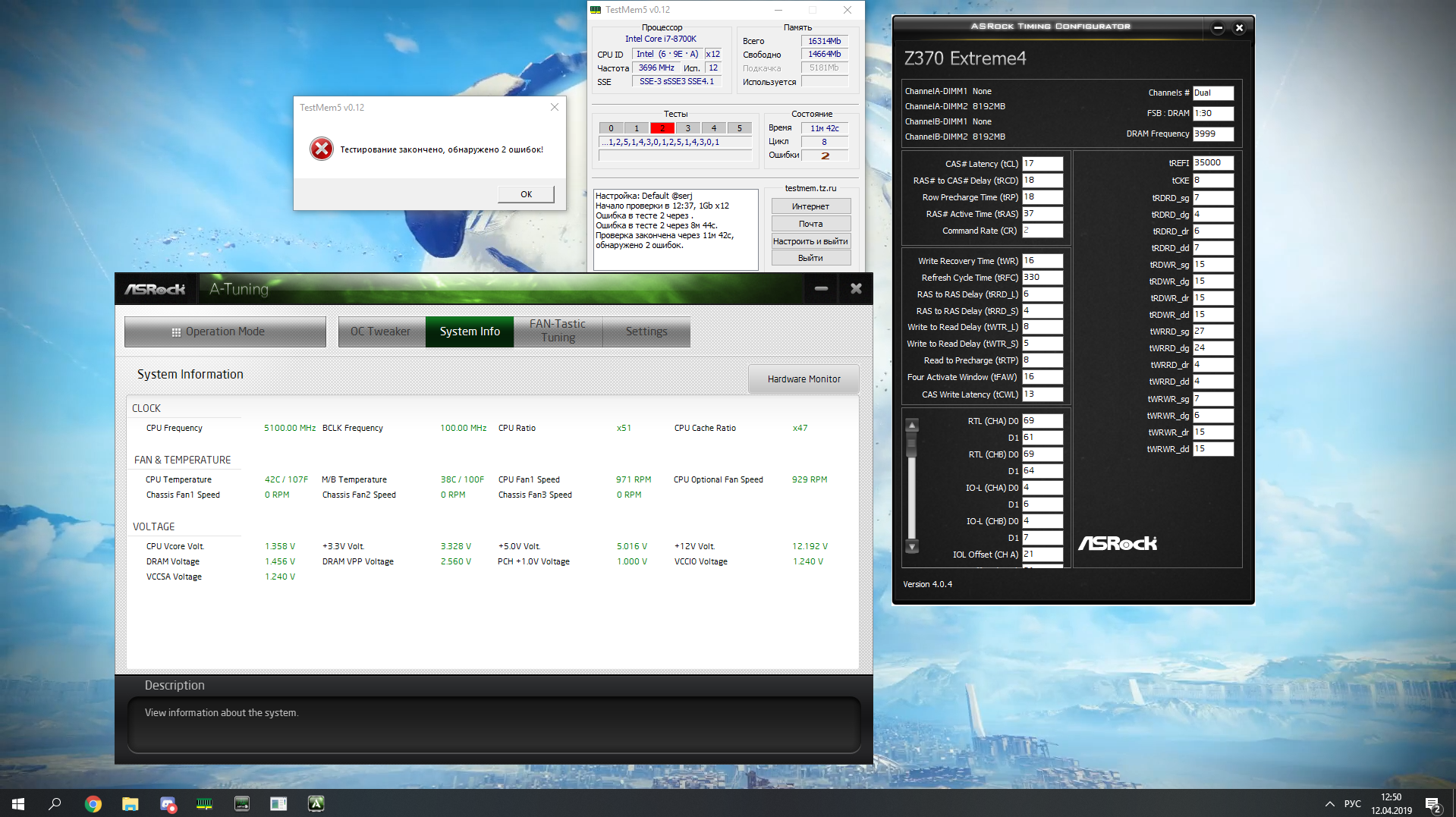Click the CPU Fan1 Speed value 971 RPM
The width and height of the screenshot is (1456, 817).
[x=634, y=479]
